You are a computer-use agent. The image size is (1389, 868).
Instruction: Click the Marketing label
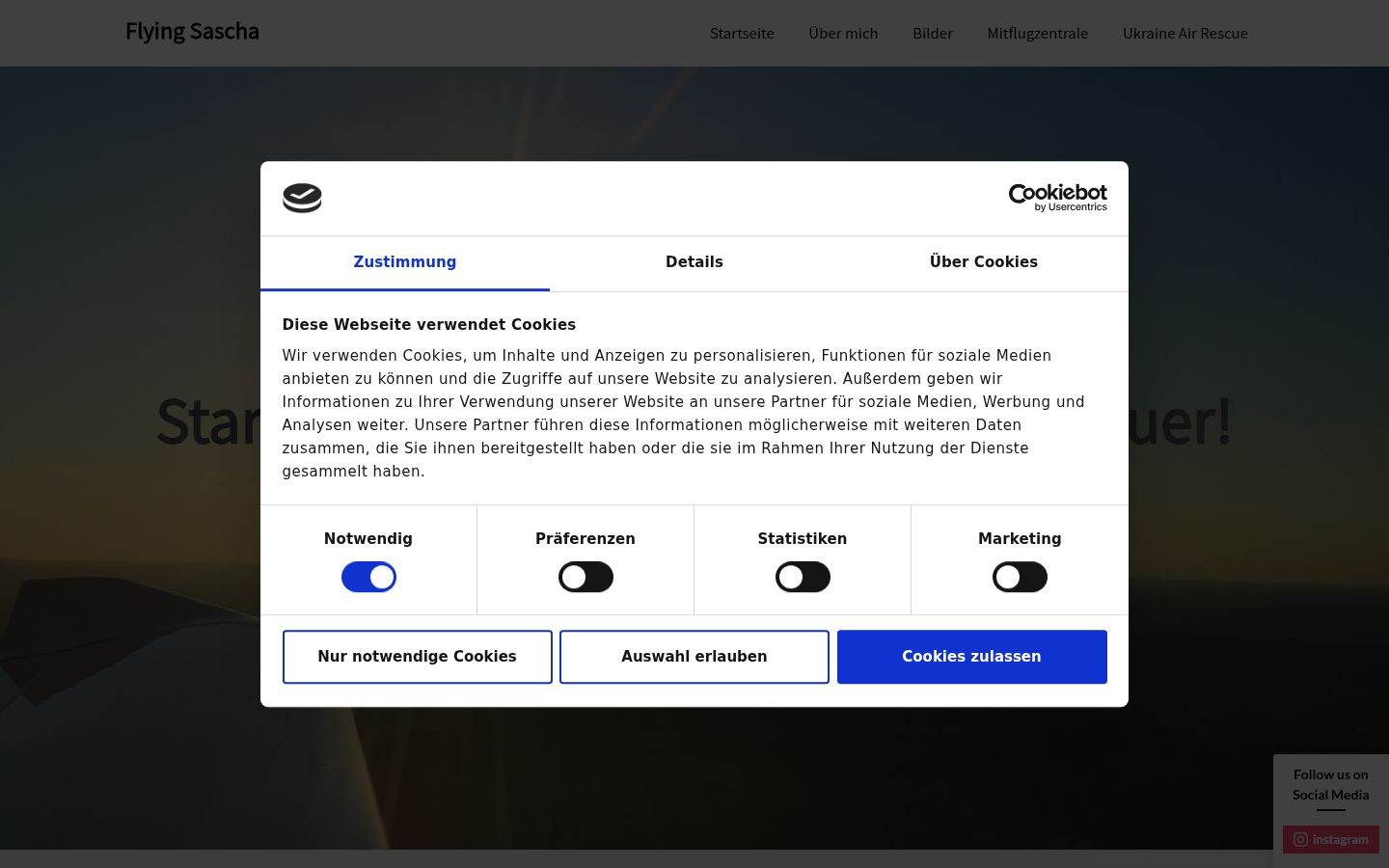point(1020,539)
